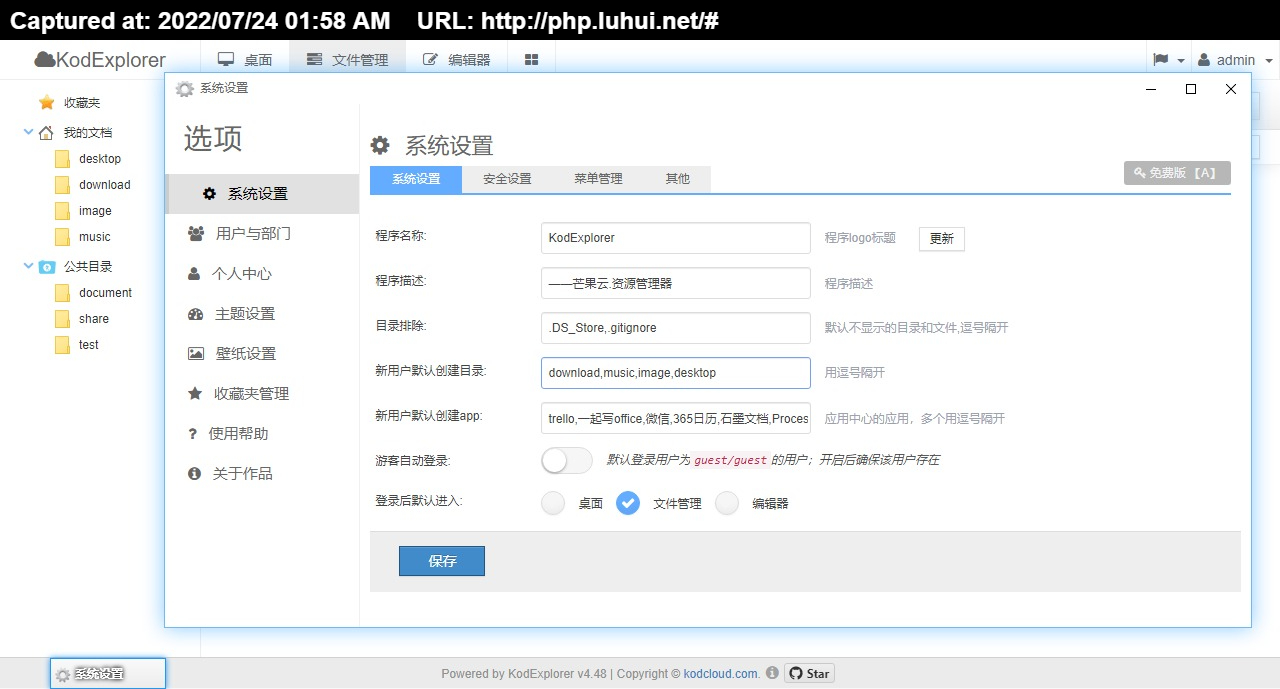The width and height of the screenshot is (1280, 689).
Task: Open the kodcloud.com link in footer
Action: pos(720,674)
